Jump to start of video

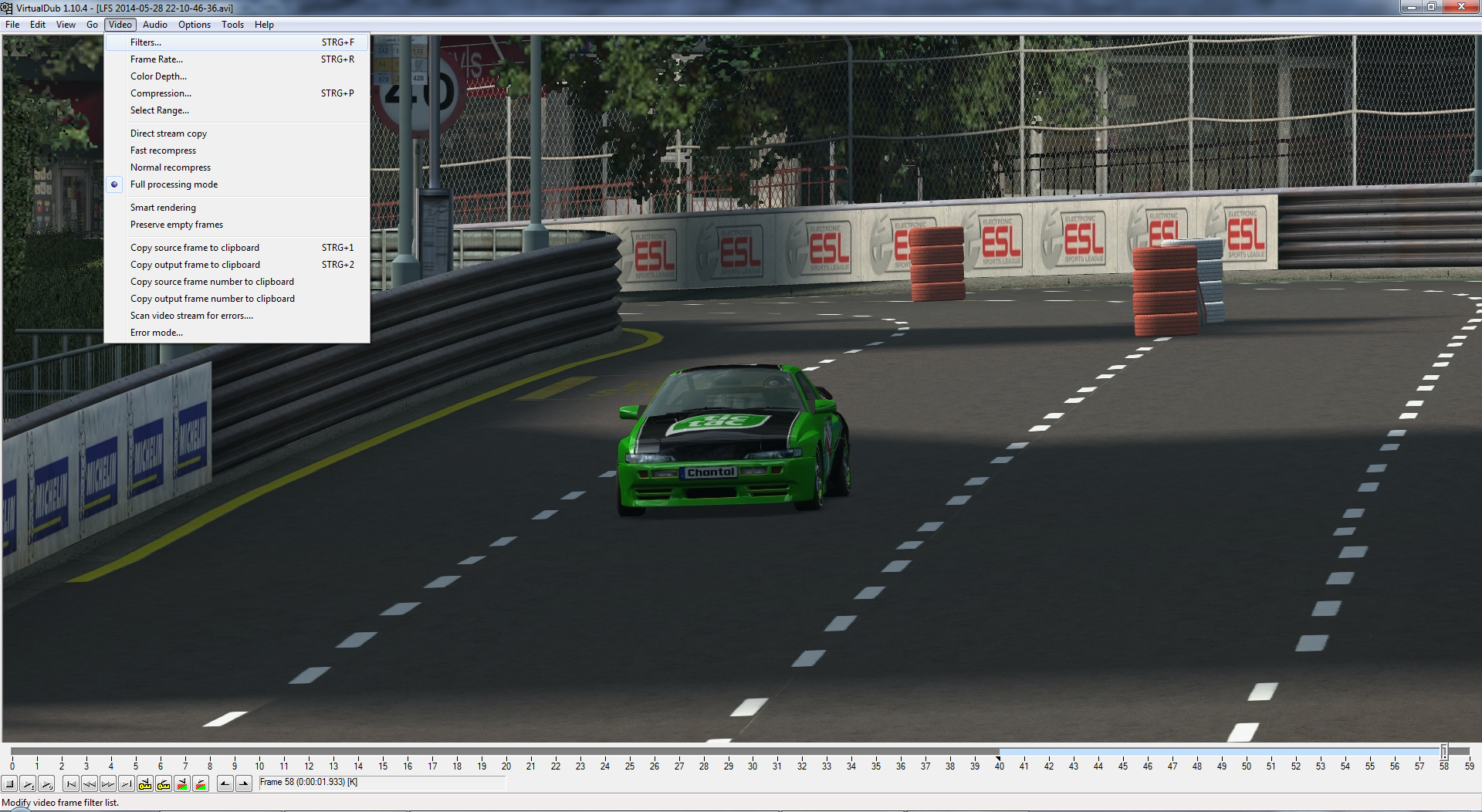tap(71, 784)
